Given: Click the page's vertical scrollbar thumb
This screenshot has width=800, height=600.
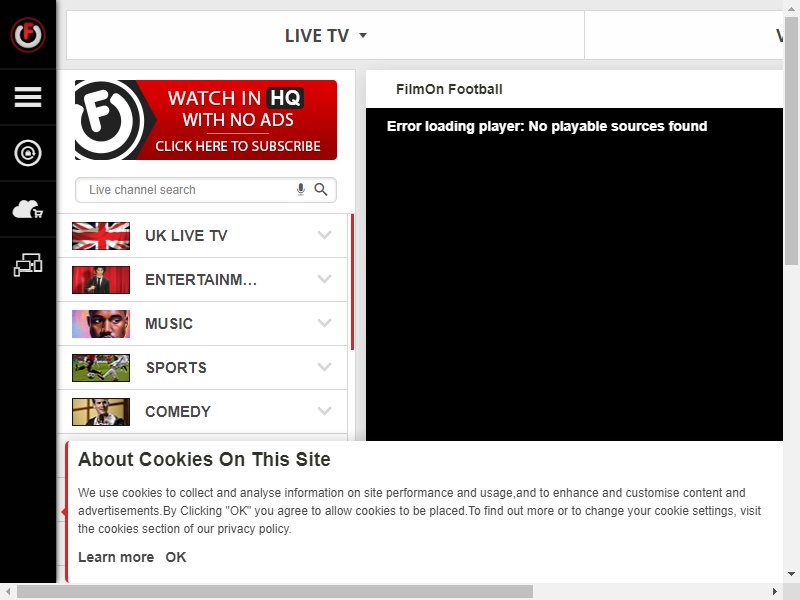Looking at the screenshot, I should [791, 140].
